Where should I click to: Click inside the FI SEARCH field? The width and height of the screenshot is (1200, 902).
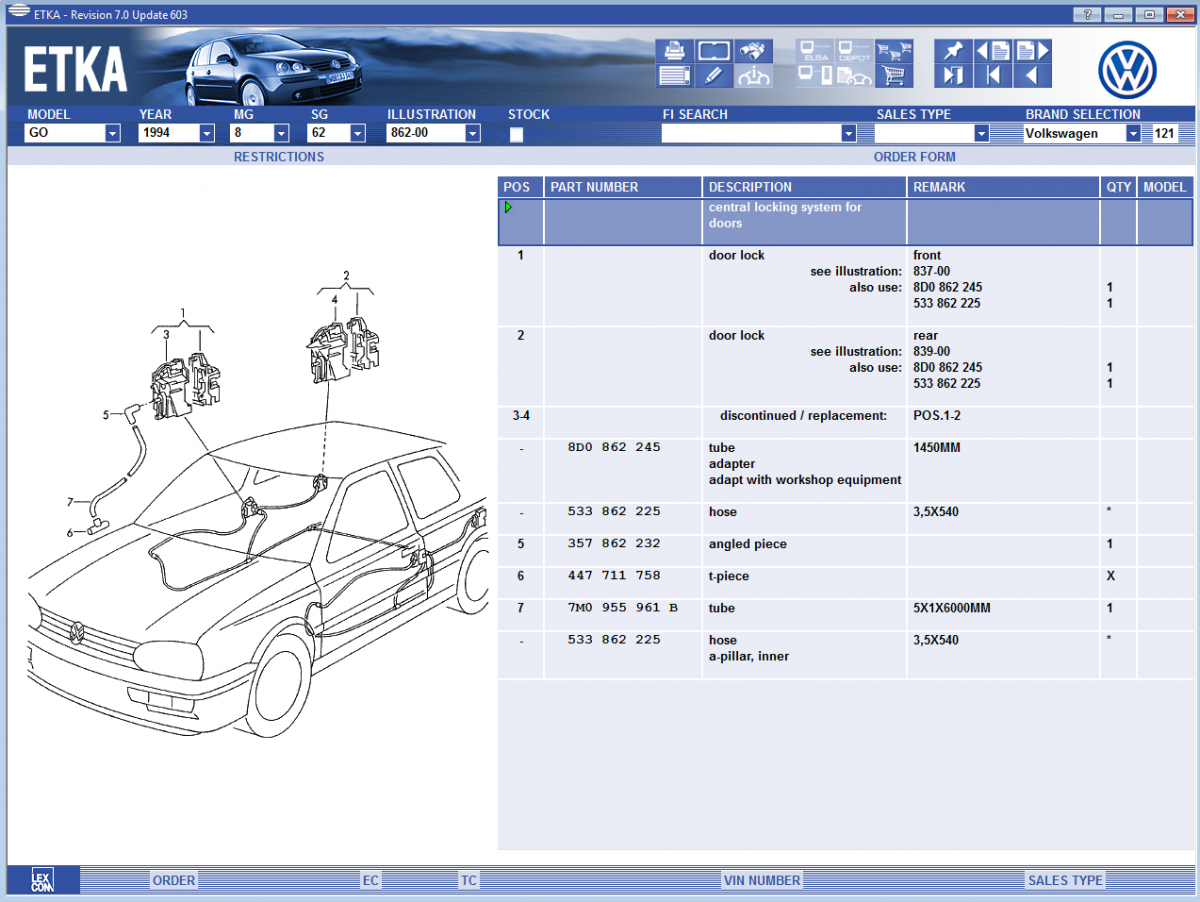tap(750, 133)
